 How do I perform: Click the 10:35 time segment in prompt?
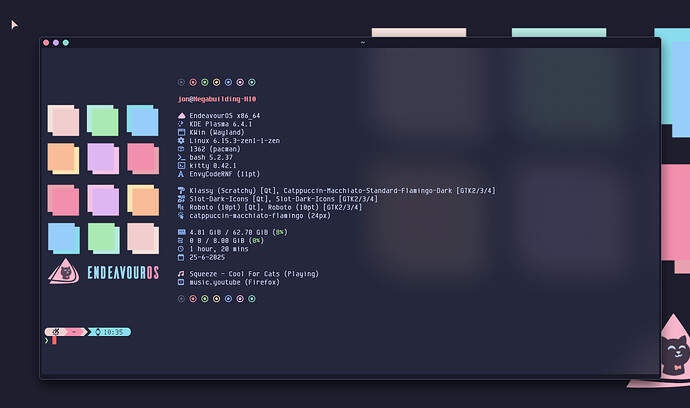click(x=113, y=331)
